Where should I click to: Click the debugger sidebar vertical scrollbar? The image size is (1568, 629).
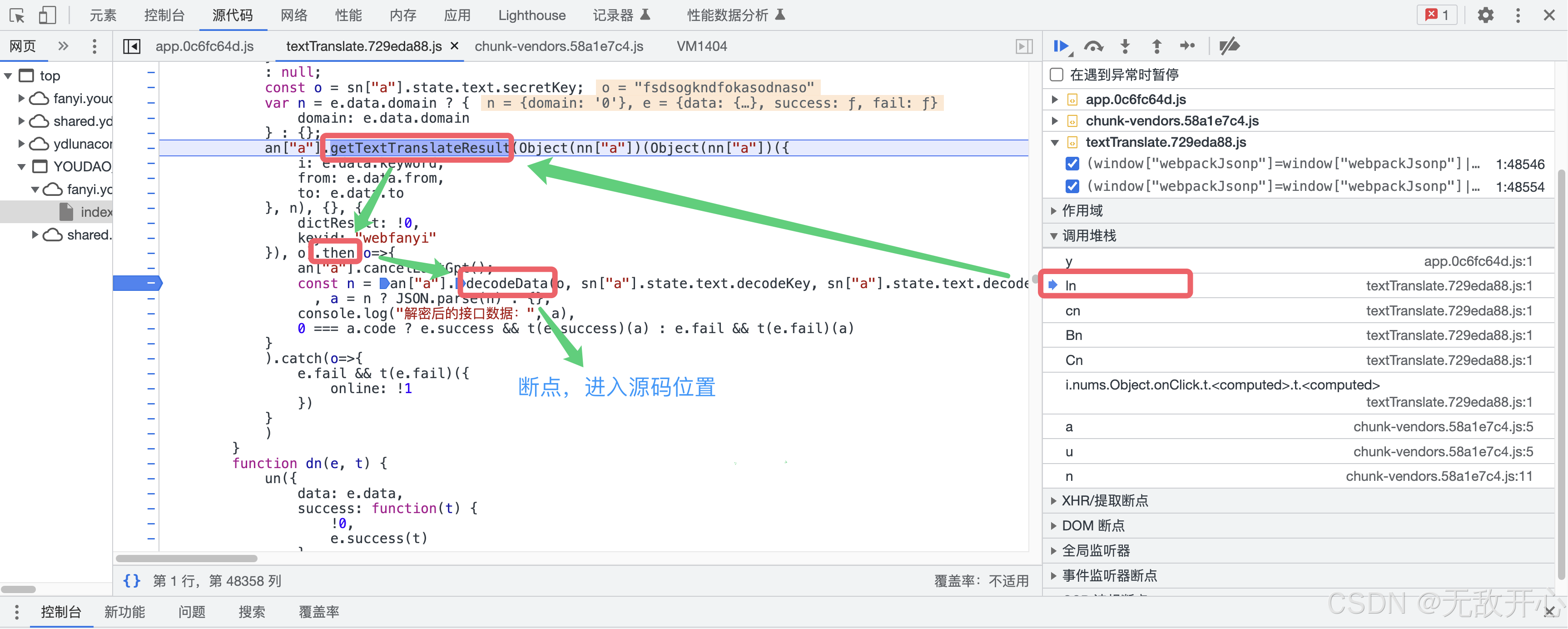point(1561,374)
